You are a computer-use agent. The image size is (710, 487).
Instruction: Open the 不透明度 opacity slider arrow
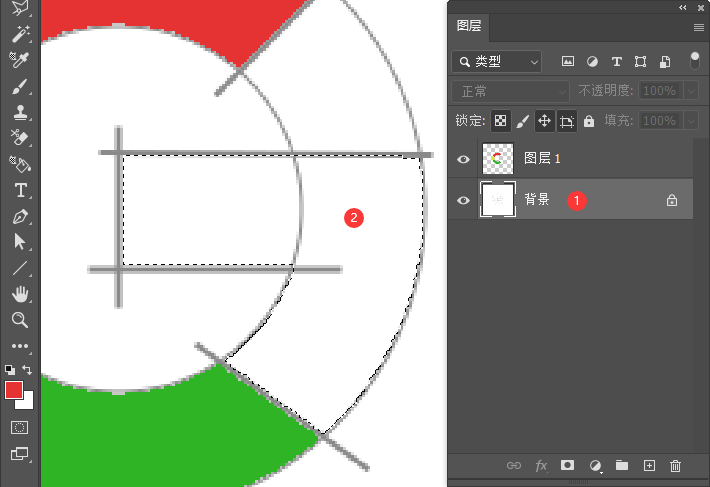[x=691, y=91]
